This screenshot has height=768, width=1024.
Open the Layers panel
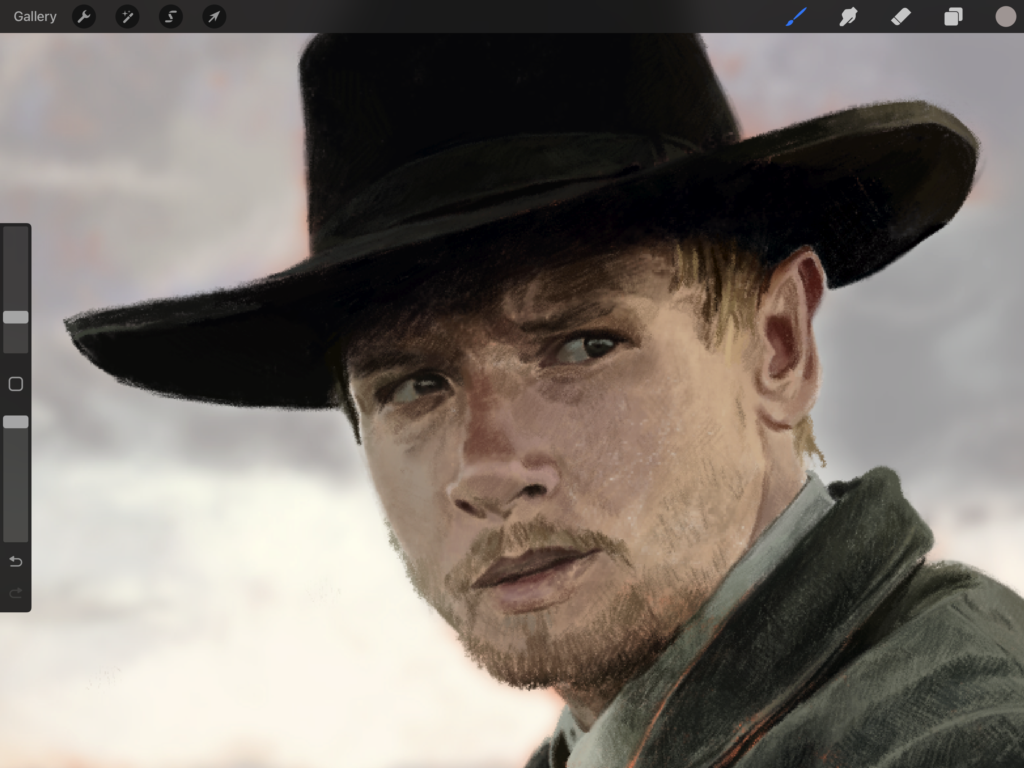pyautogui.click(x=953, y=17)
